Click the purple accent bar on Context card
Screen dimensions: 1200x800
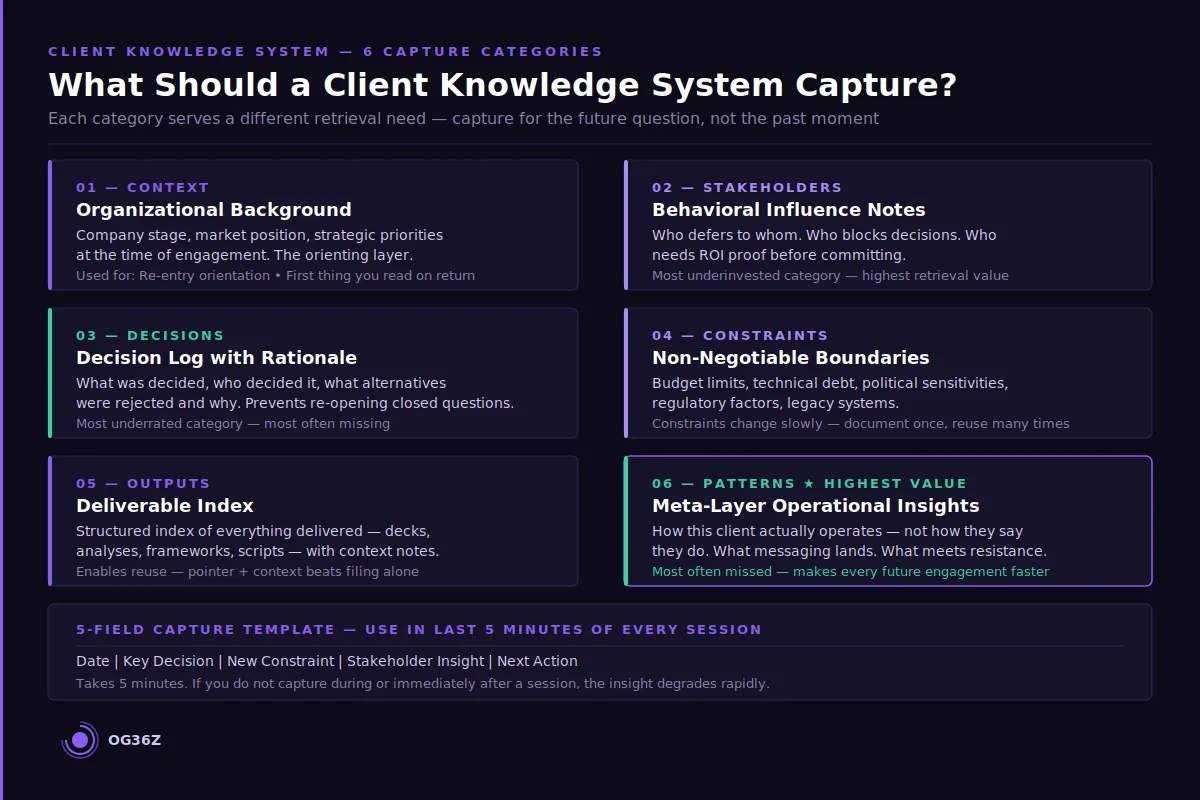click(x=51, y=225)
